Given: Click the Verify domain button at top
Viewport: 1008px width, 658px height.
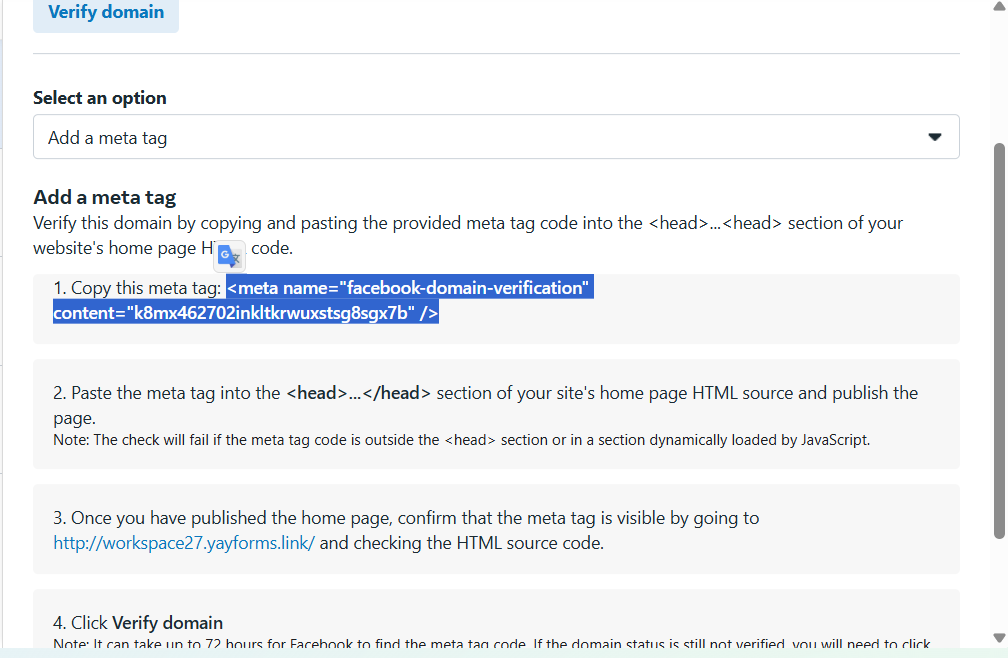Looking at the screenshot, I should (x=106, y=13).
